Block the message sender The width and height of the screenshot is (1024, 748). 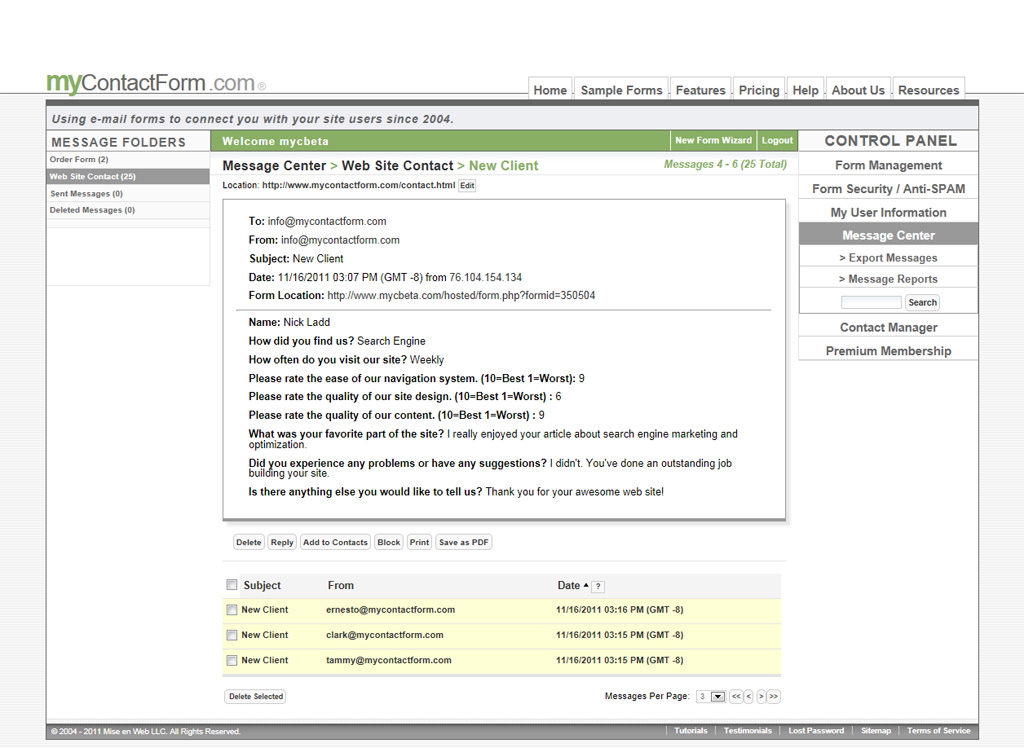coord(389,542)
